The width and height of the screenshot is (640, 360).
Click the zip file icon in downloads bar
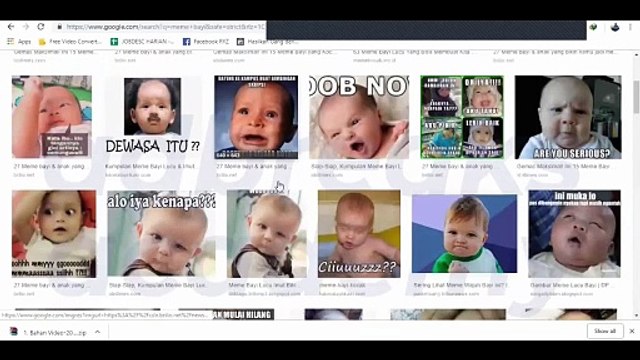click(x=13, y=331)
